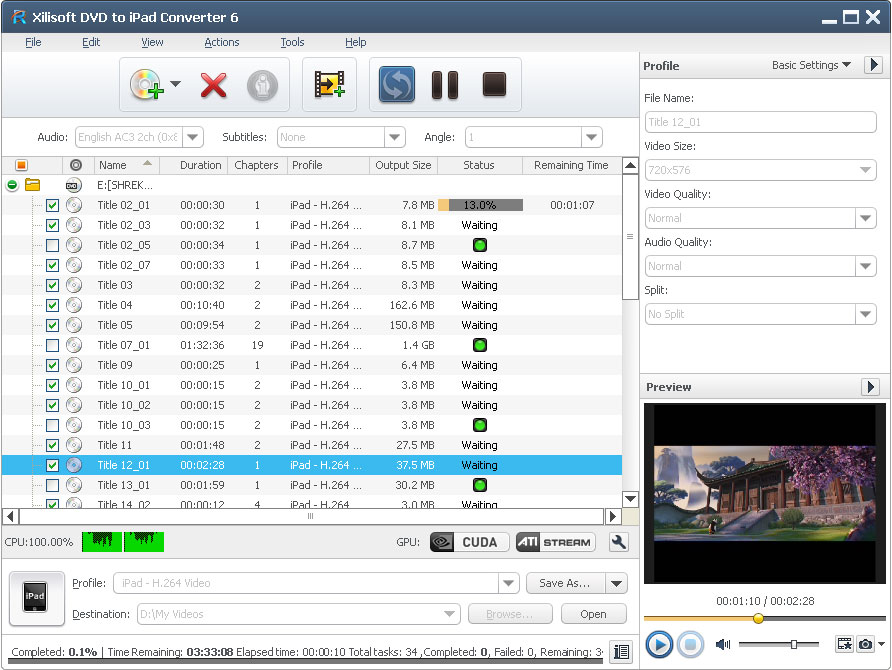Open settings via the wrench icon

618,541
